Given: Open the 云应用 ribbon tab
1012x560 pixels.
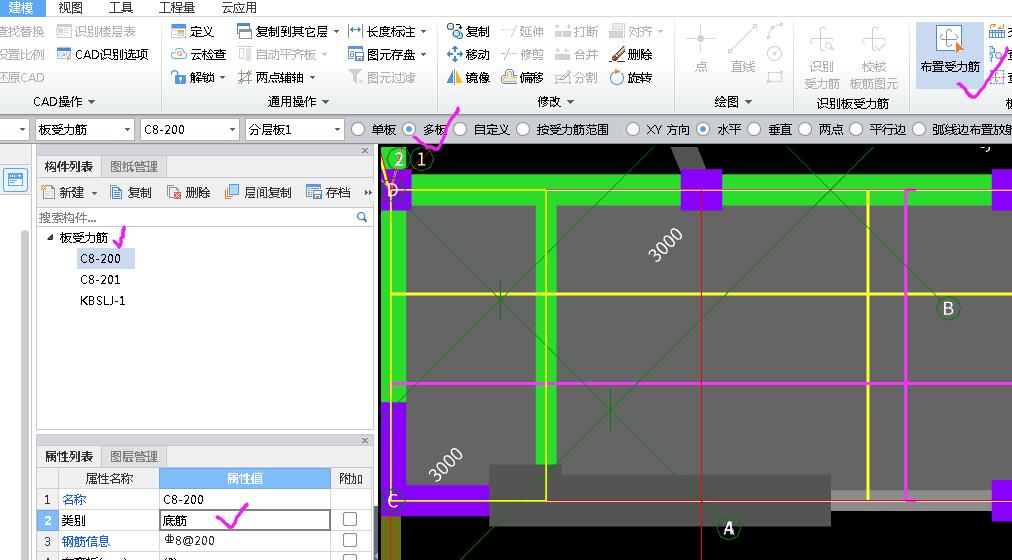Looking at the screenshot, I should pos(239,8).
